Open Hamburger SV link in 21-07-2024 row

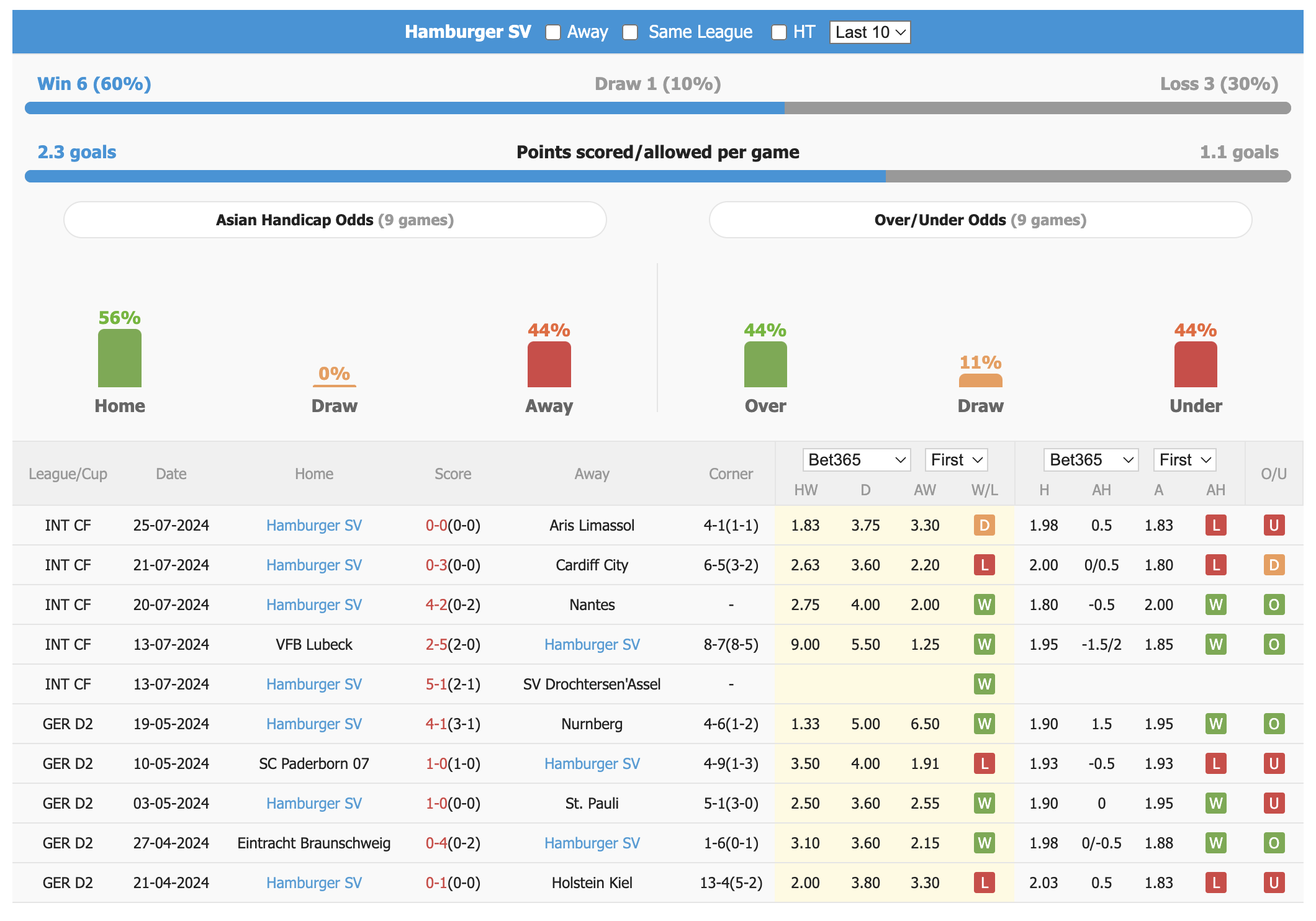point(314,565)
